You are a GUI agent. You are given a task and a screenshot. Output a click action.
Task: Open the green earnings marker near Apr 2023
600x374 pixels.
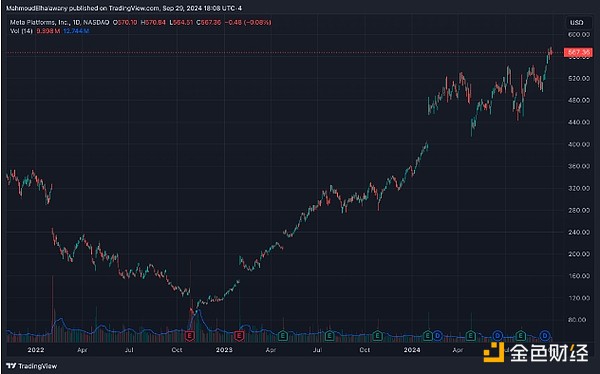coord(282,336)
